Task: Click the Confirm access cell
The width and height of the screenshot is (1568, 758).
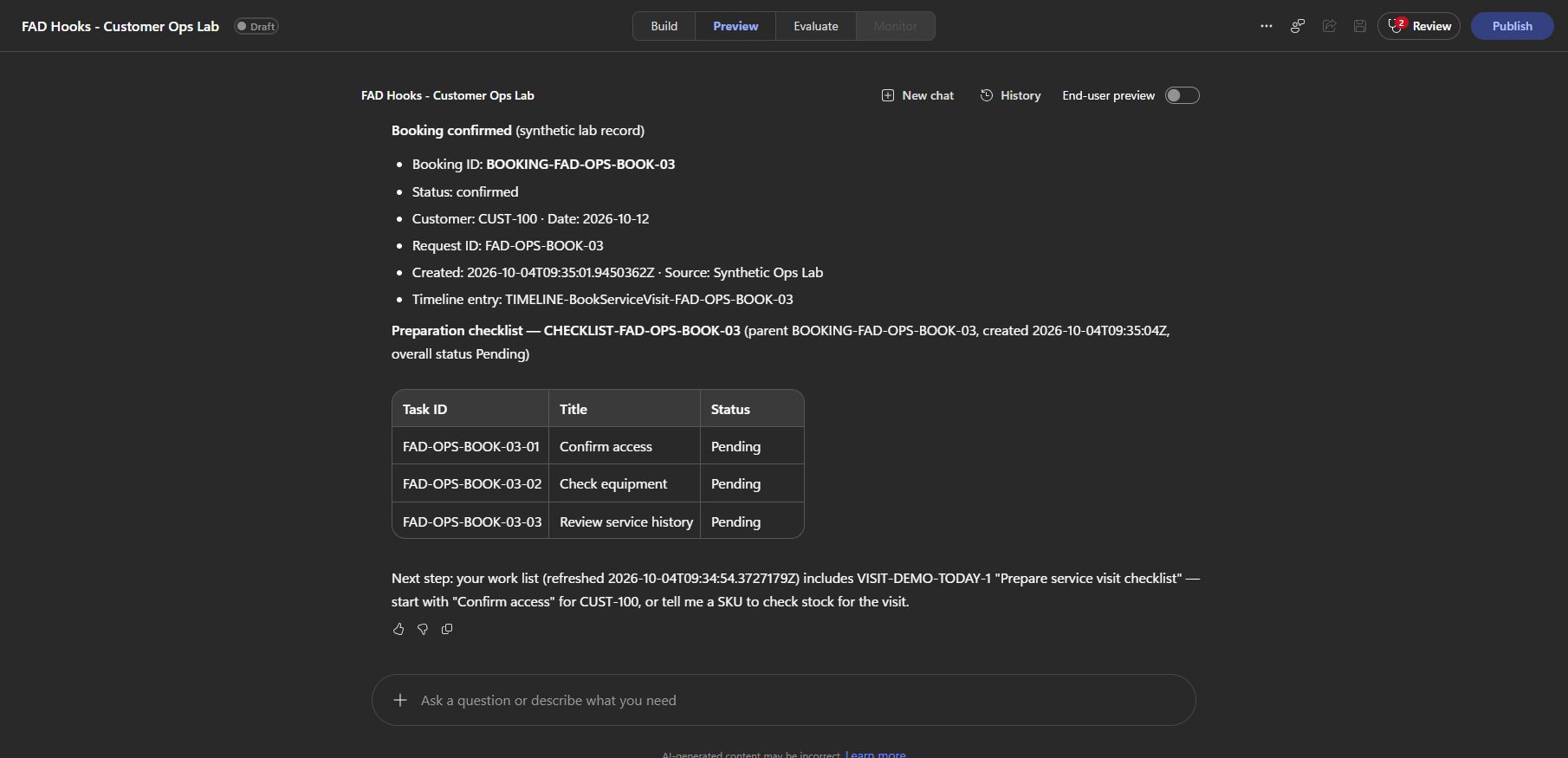Action: (625, 446)
